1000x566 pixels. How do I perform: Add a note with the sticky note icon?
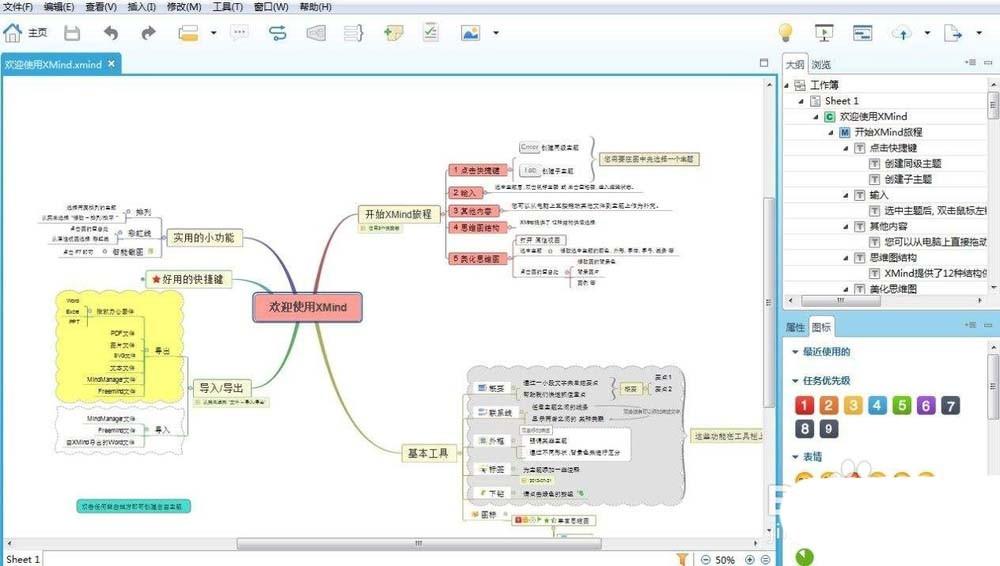[x=393, y=33]
